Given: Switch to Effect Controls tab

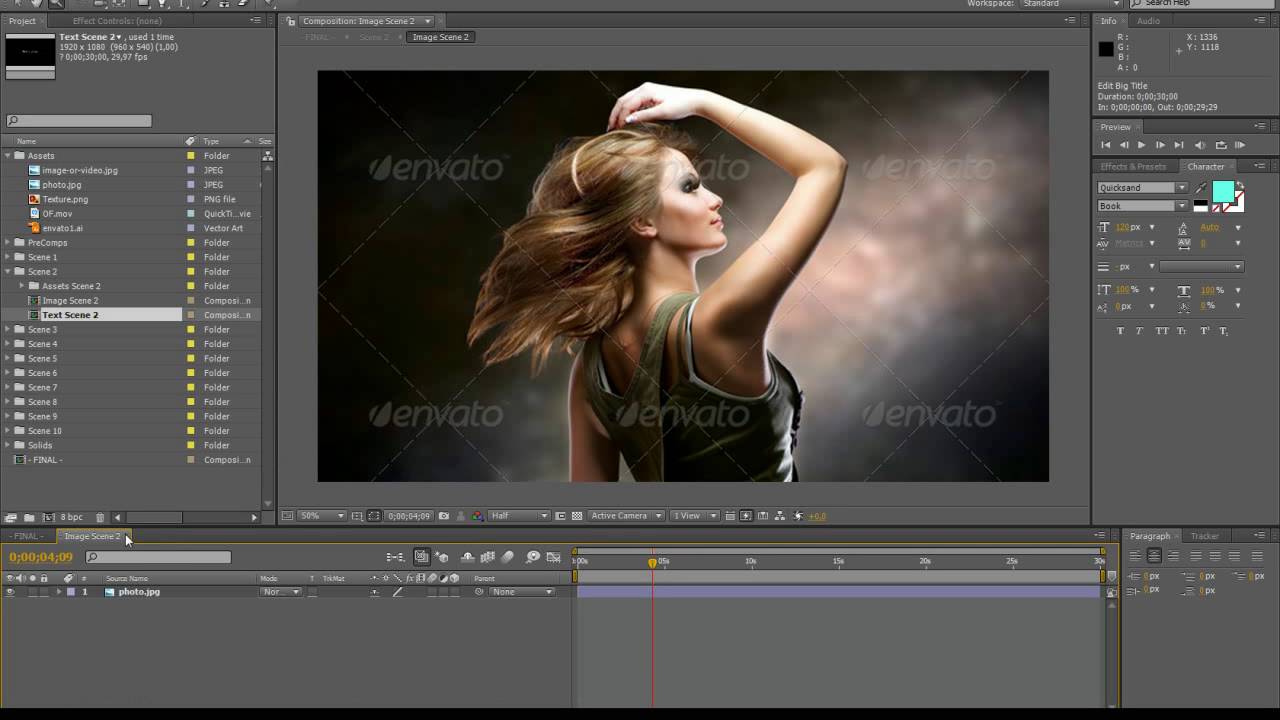Looking at the screenshot, I should click(x=117, y=21).
